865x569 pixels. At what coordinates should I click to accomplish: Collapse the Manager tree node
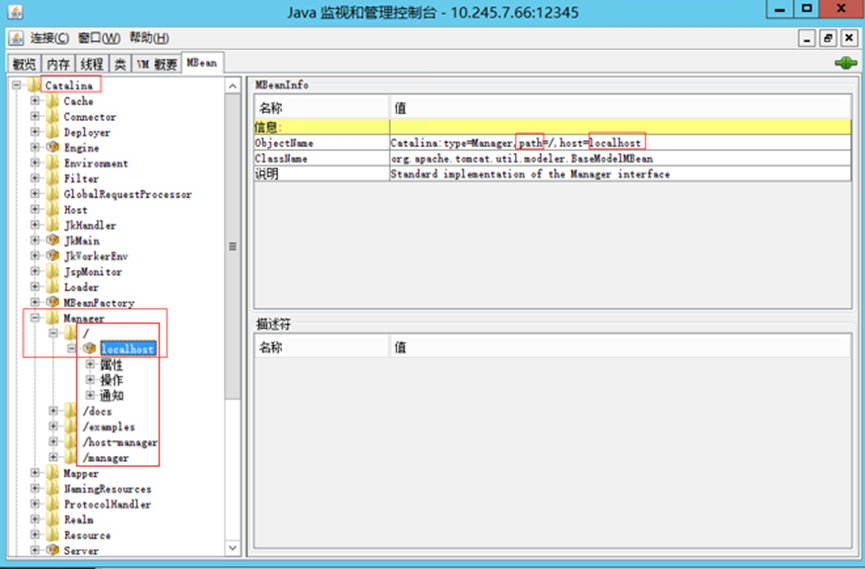(x=35, y=317)
